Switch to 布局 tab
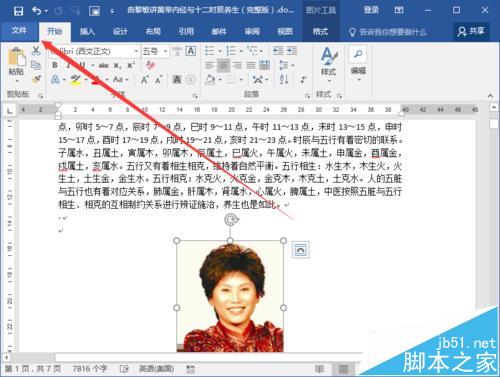 (153, 32)
